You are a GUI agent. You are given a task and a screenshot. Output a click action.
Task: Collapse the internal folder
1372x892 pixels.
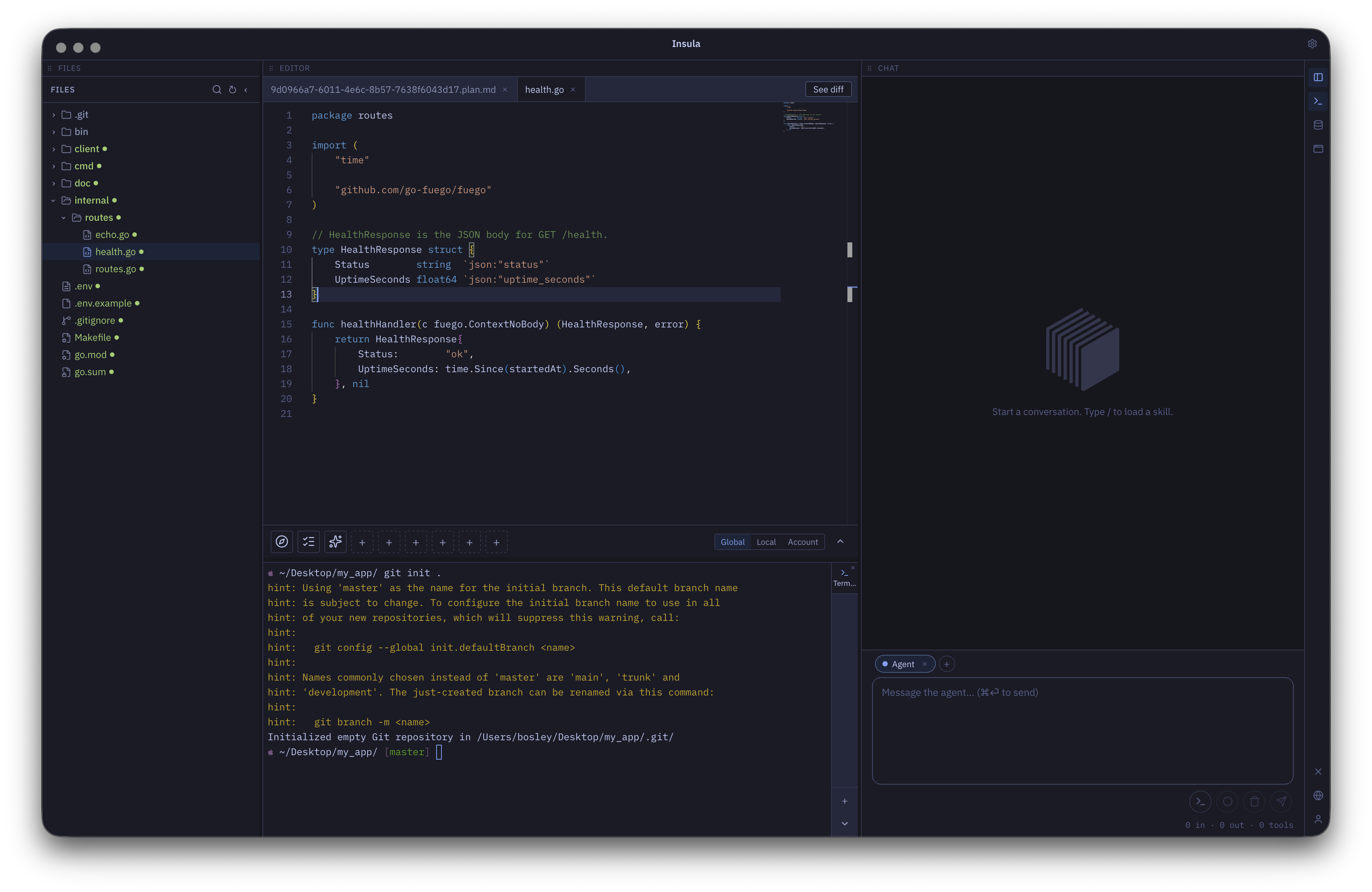point(151,200)
